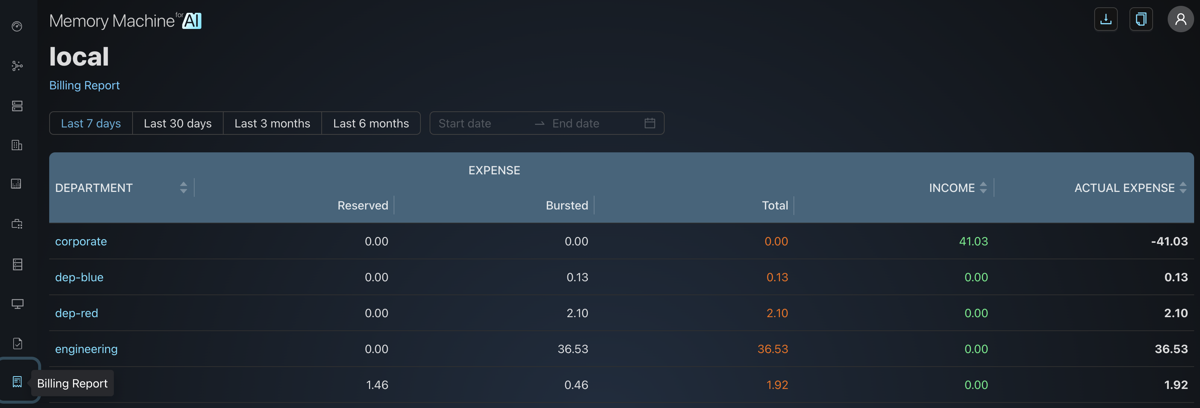Select the Last 7 days range
The height and width of the screenshot is (408, 1200).
pos(91,123)
